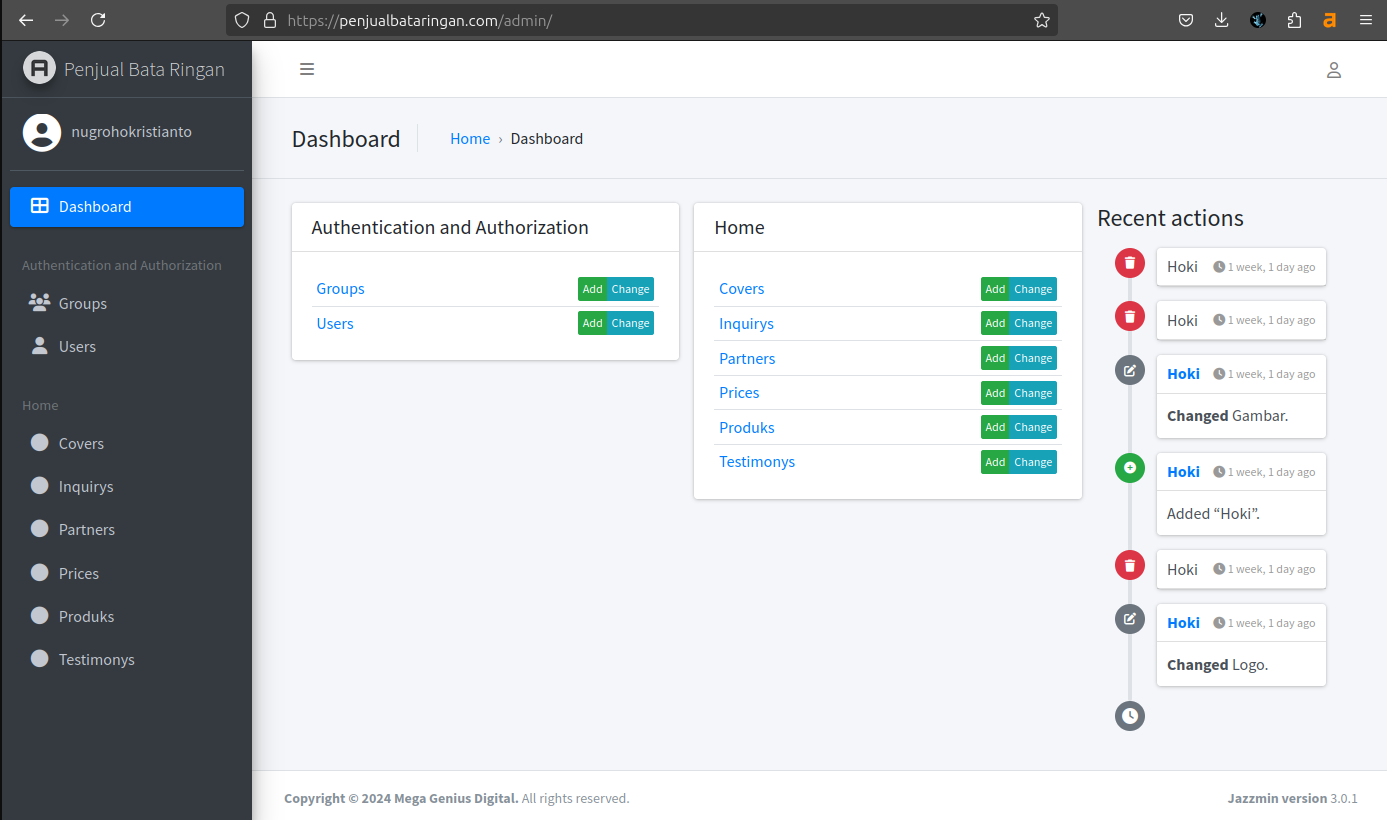Click Add button for Users
The image size is (1387, 820).
592,323
